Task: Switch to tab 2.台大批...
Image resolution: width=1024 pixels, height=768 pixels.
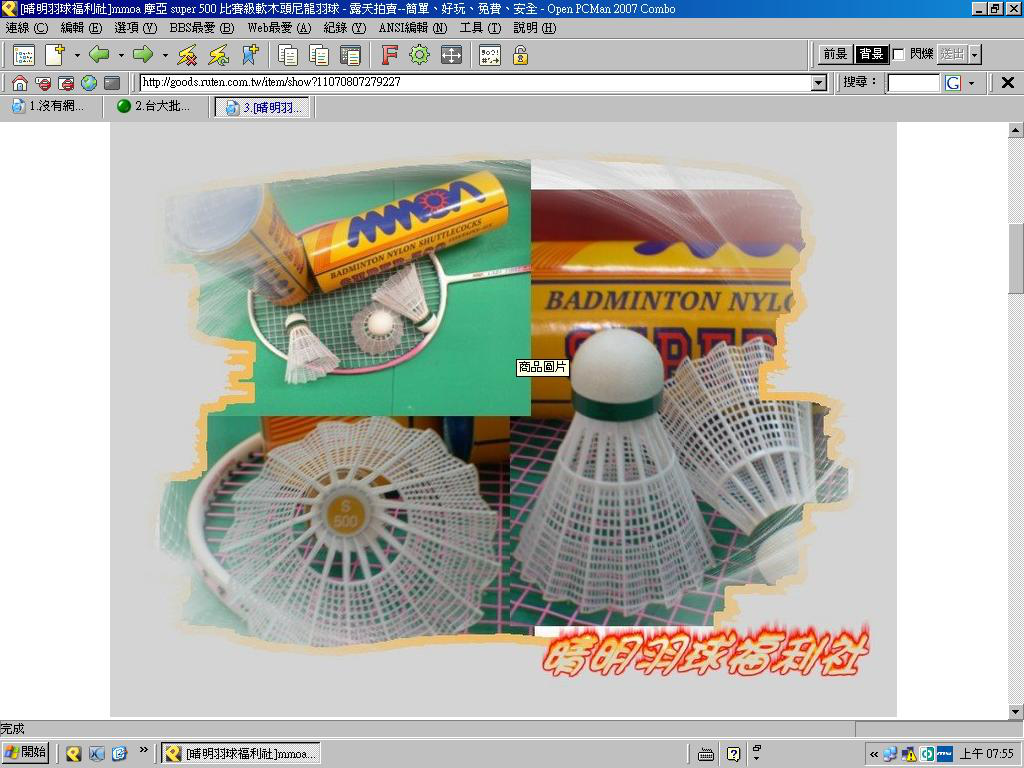Action: click(x=156, y=106)
